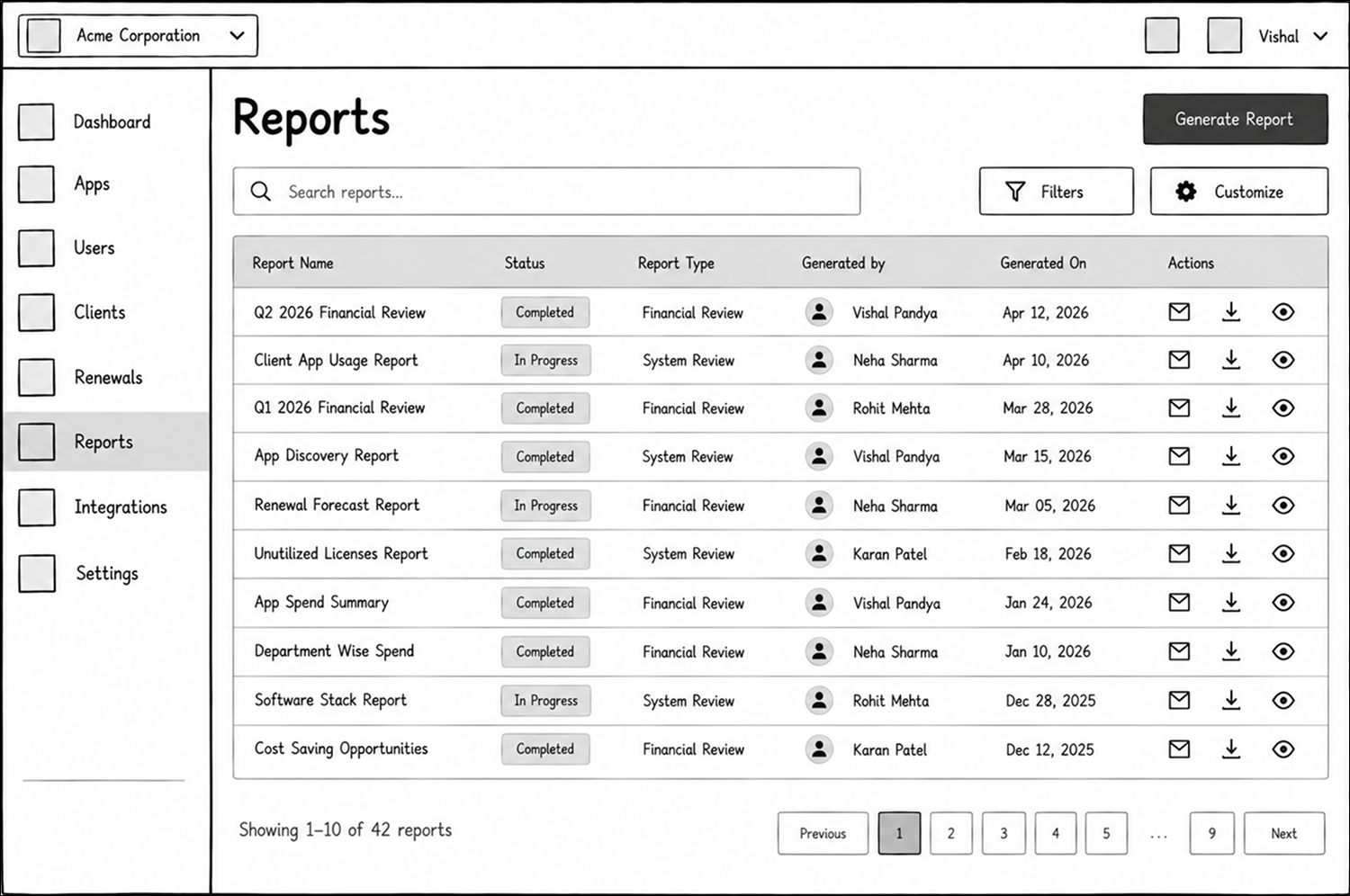View the Renewal Forecast Report

click(x=1283, y=505)
